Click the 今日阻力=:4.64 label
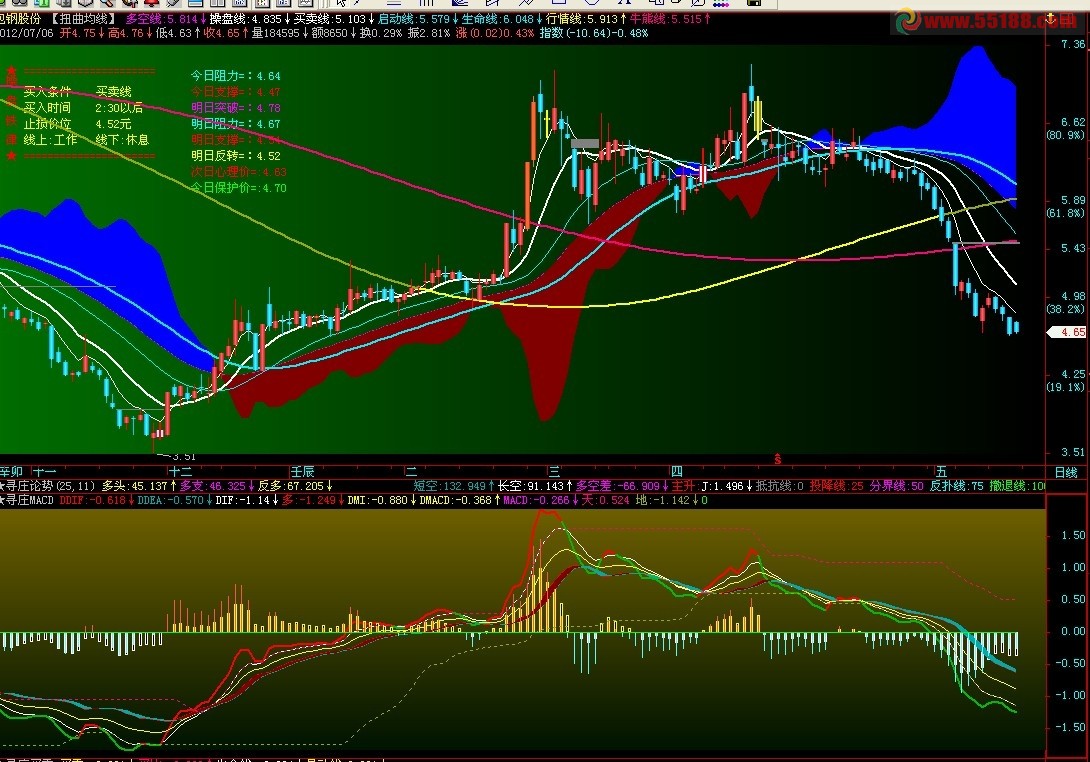Screen dimensions: 1090x762 [x=236, y=76]
